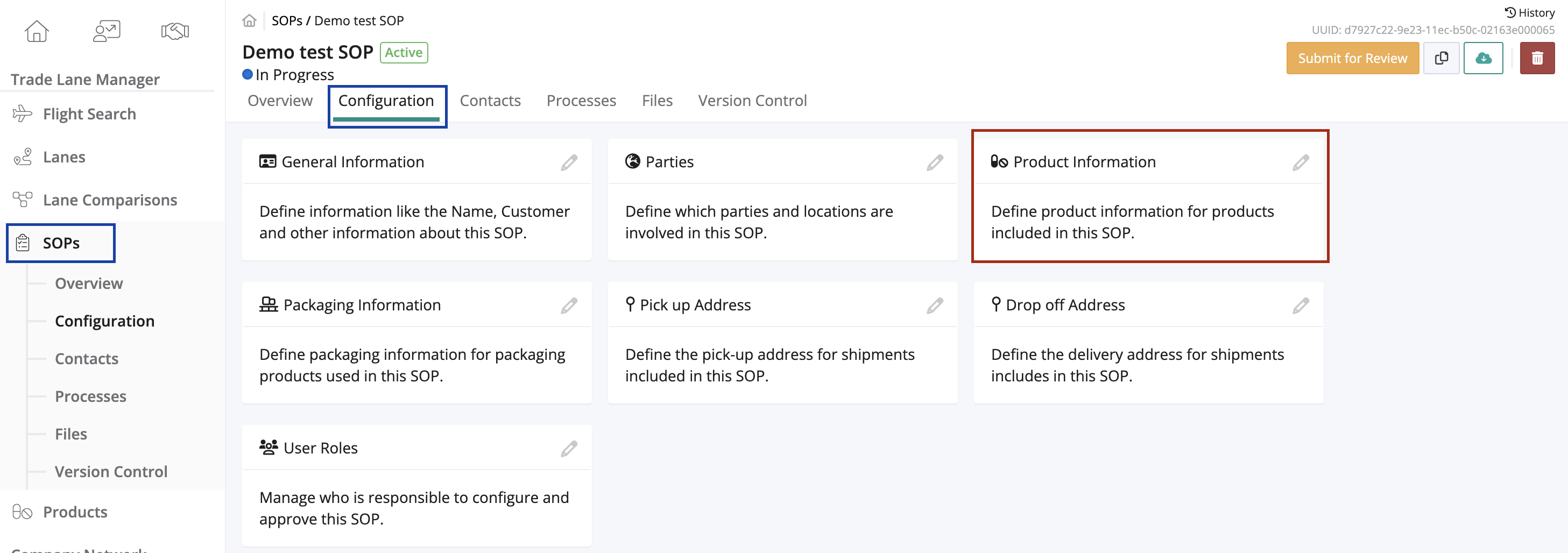Go to the Processes tab
This screenshot has width=1568, height=553.
tap(581, 101)
